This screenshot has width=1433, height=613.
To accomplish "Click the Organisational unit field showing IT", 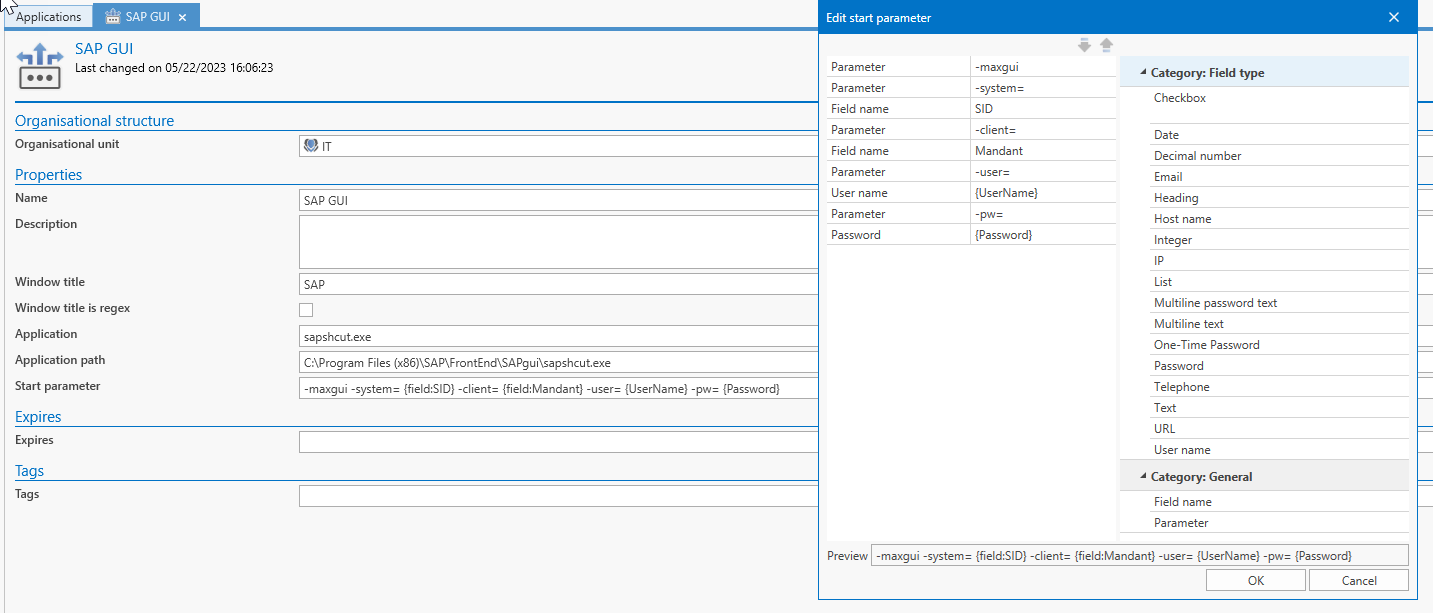I will click(x=558, y=146).
